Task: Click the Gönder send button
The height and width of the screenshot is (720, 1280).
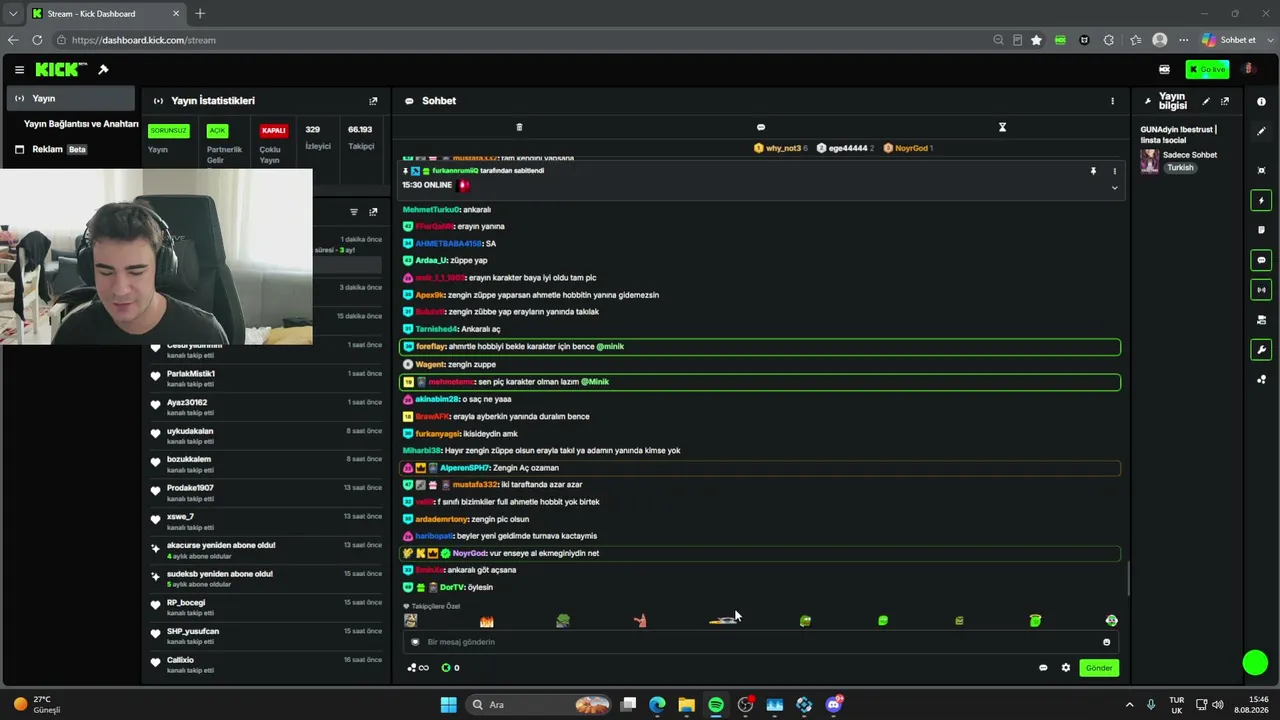Action: point(1099,668)
